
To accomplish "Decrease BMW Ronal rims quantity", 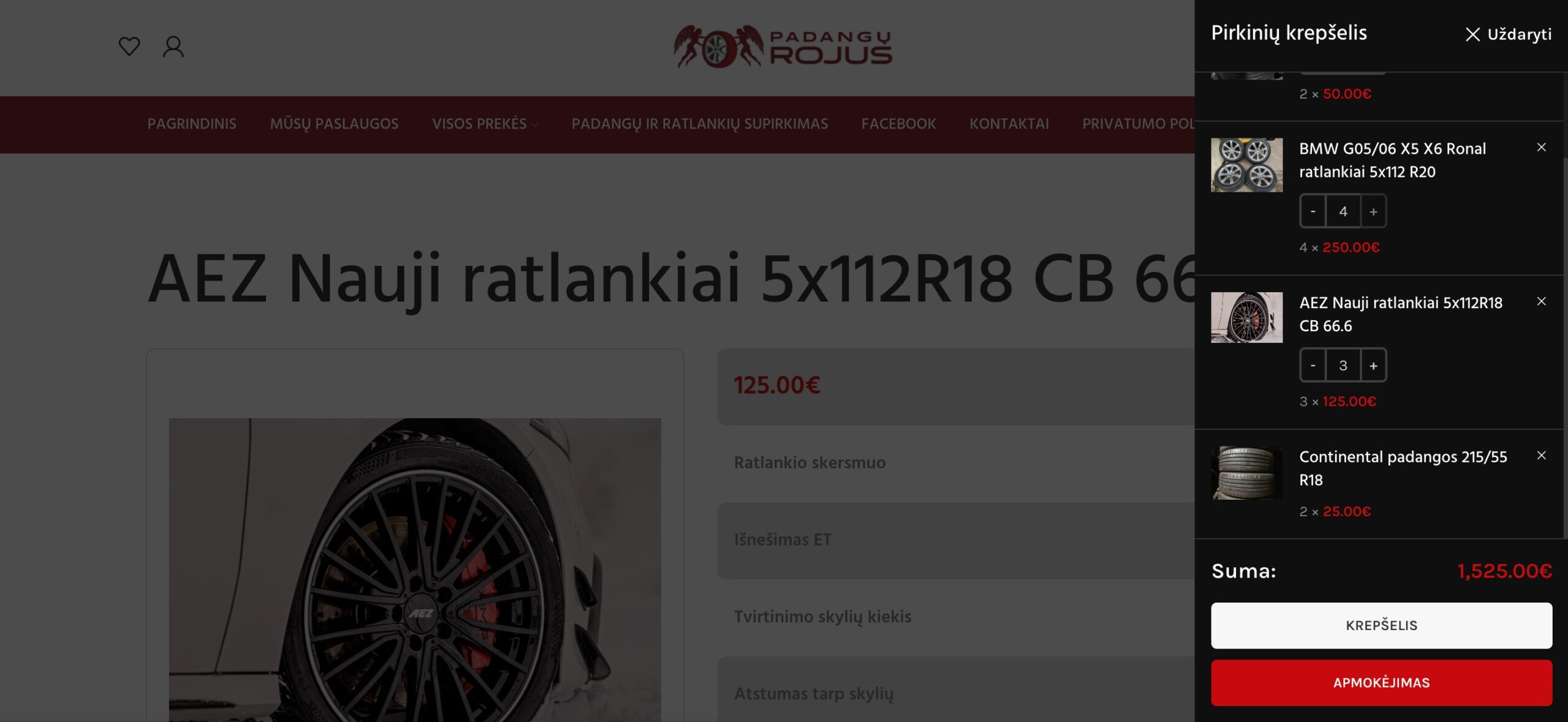I will (x=1313, y=211).
